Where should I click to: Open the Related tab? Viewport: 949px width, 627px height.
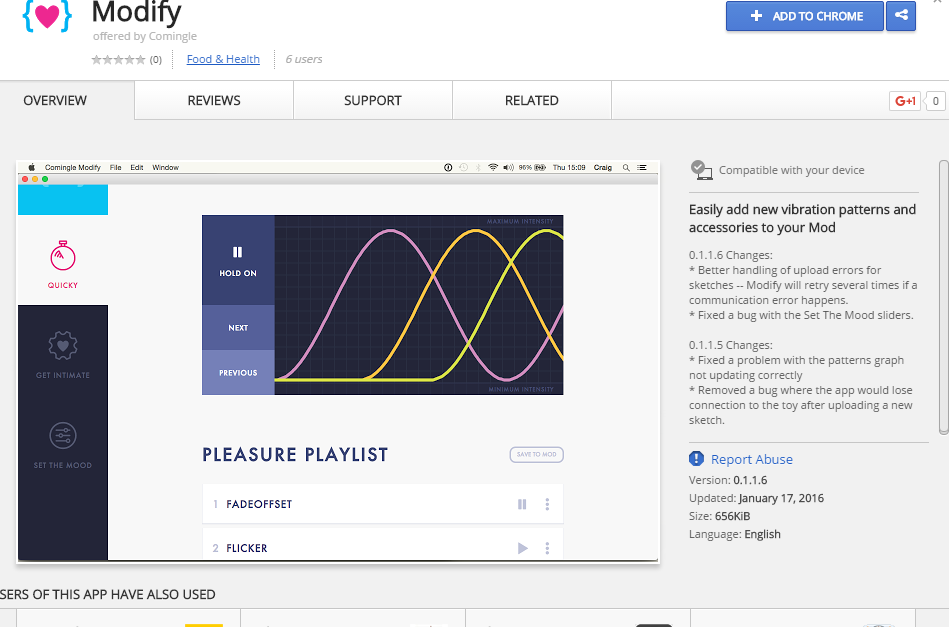point(531,100)
